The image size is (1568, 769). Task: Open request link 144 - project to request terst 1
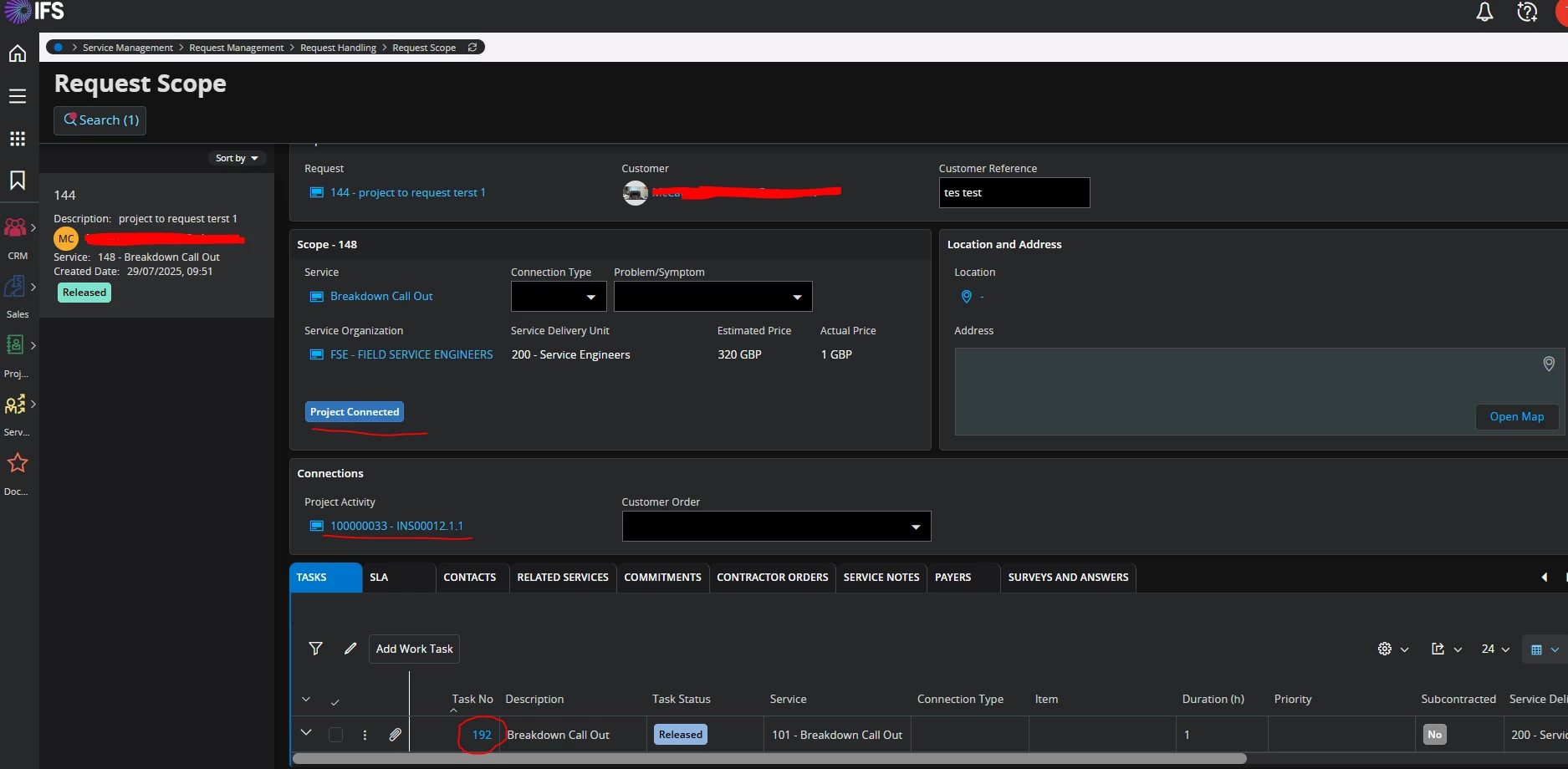point(407,192)
